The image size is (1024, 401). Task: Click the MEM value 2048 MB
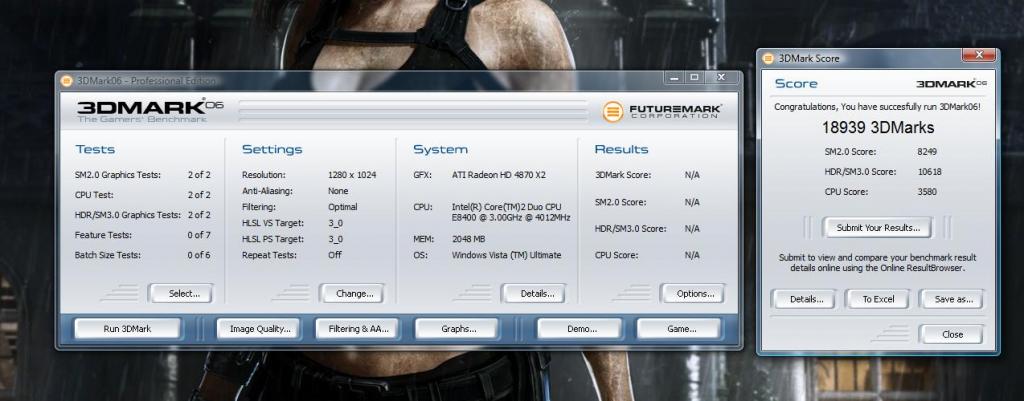tap(471, 239)
